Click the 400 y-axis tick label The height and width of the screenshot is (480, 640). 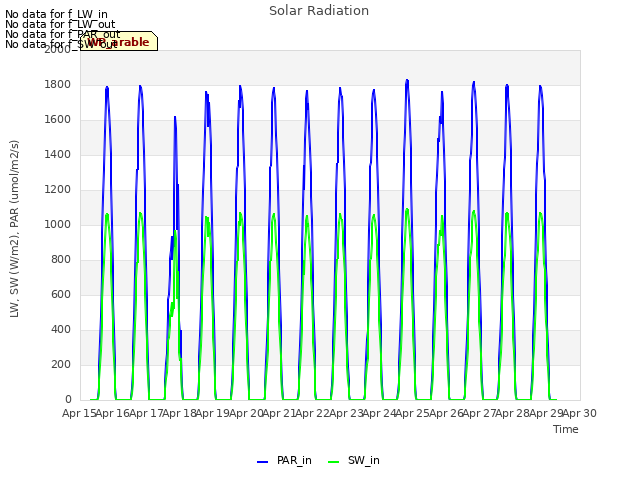tap(61, 329)
